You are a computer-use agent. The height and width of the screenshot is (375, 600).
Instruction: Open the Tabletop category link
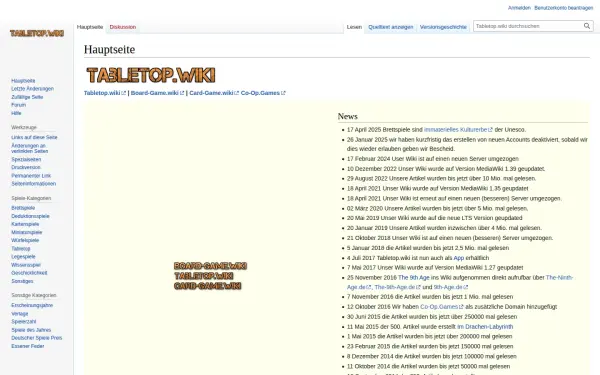21,249
